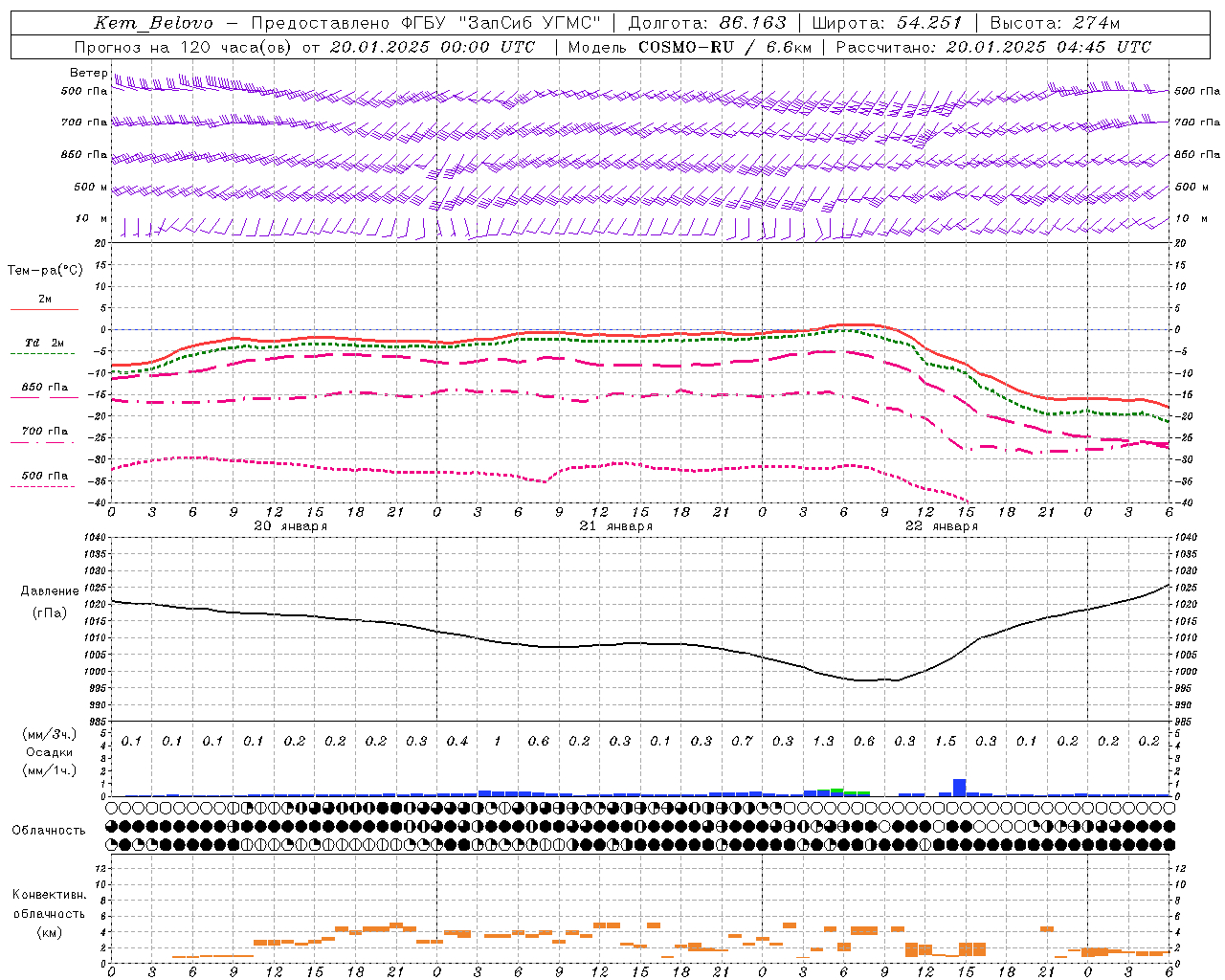The image size is (1225, 980).
Task: Click the 'Ветер' wind panel label
Action: coord(89,73)
